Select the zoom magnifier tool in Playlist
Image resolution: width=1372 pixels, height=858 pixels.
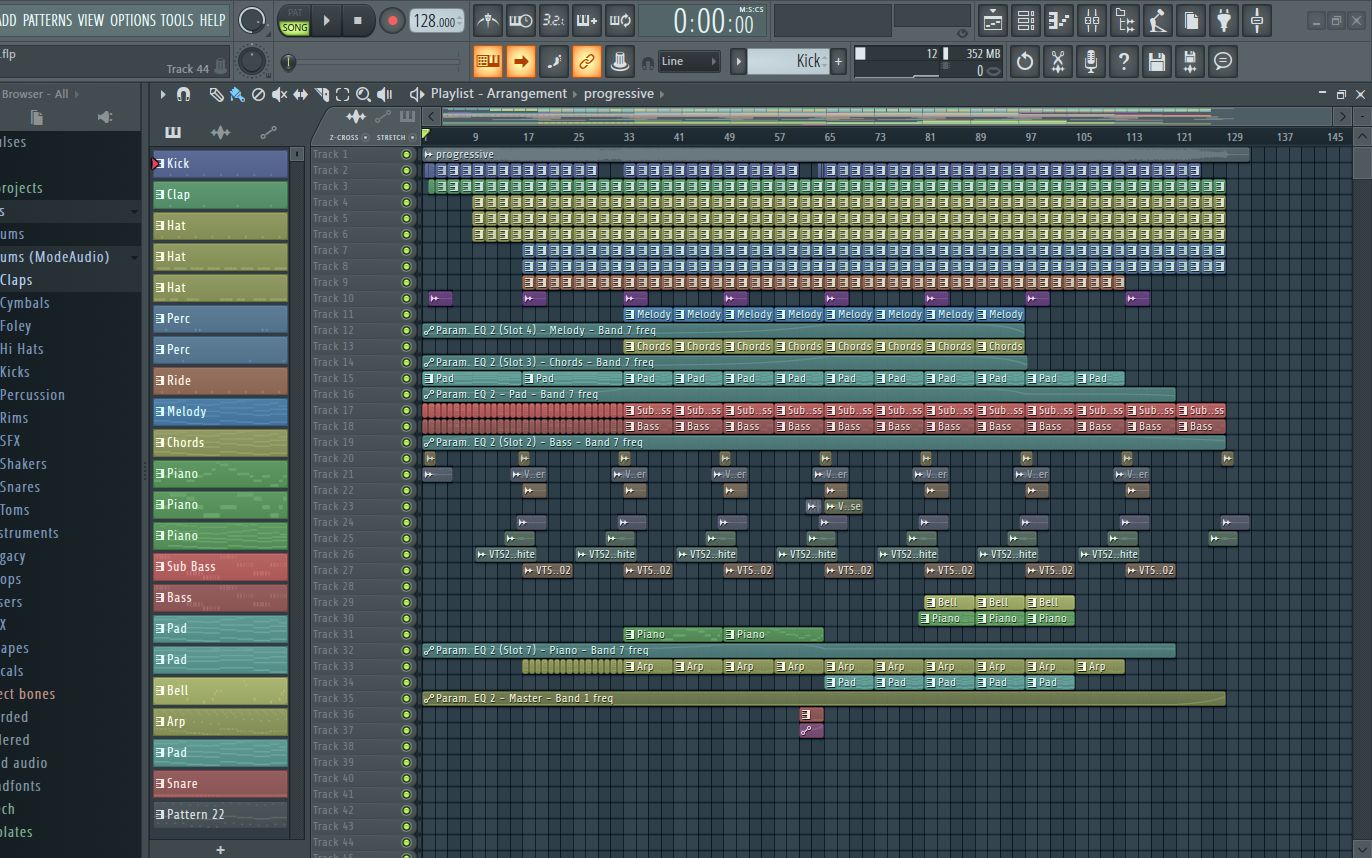tap(363, 94)
